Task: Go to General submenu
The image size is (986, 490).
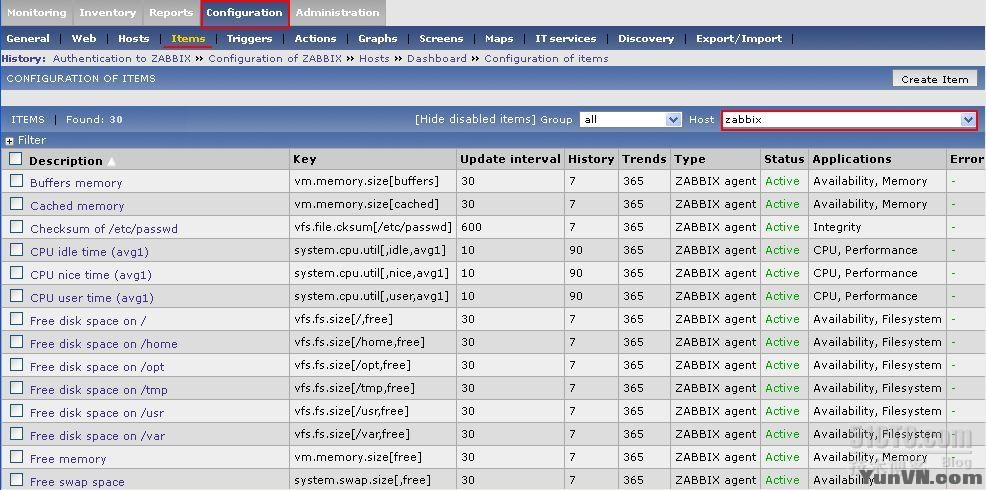Action: 28,38
